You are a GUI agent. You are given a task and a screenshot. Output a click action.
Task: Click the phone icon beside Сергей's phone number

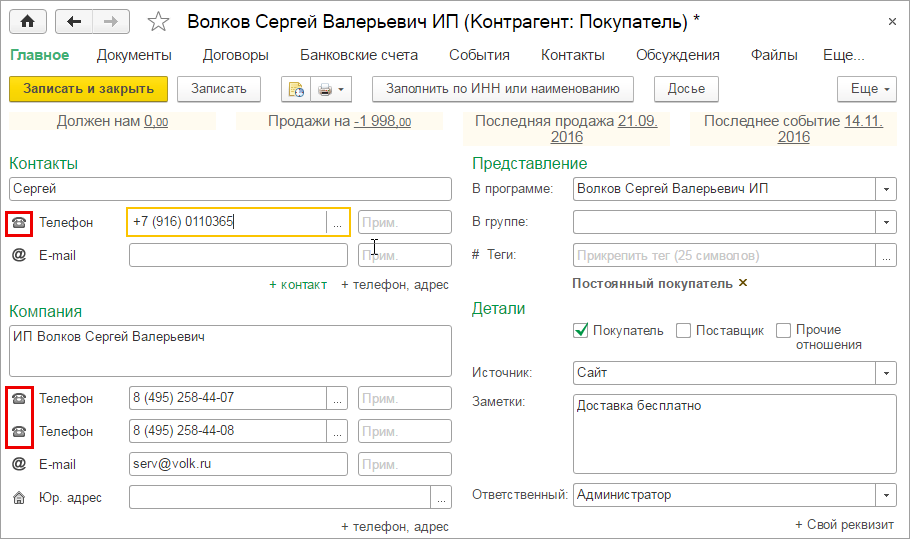click(x=19, y=223)
